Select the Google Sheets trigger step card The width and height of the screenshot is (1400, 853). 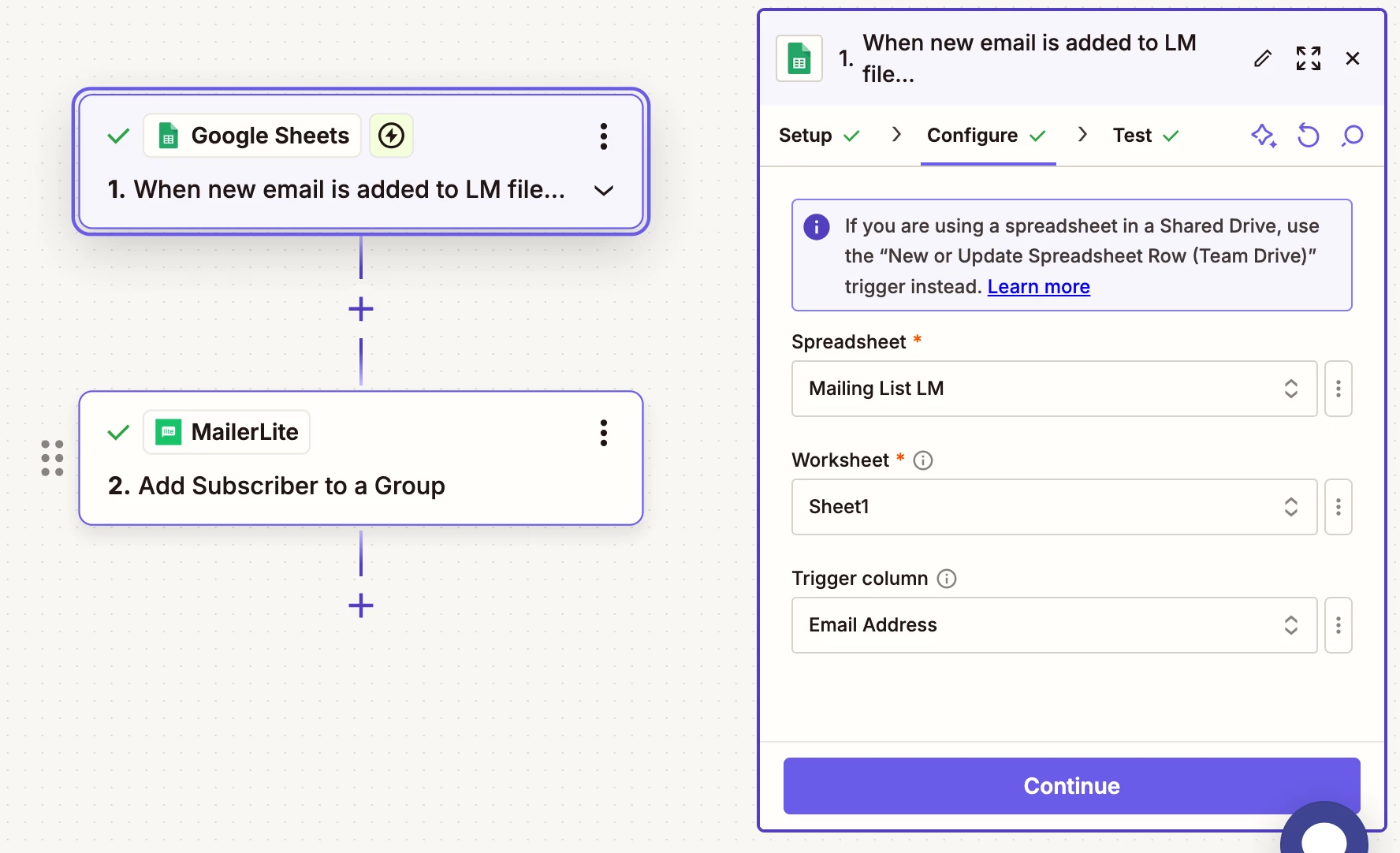(361, 162)
